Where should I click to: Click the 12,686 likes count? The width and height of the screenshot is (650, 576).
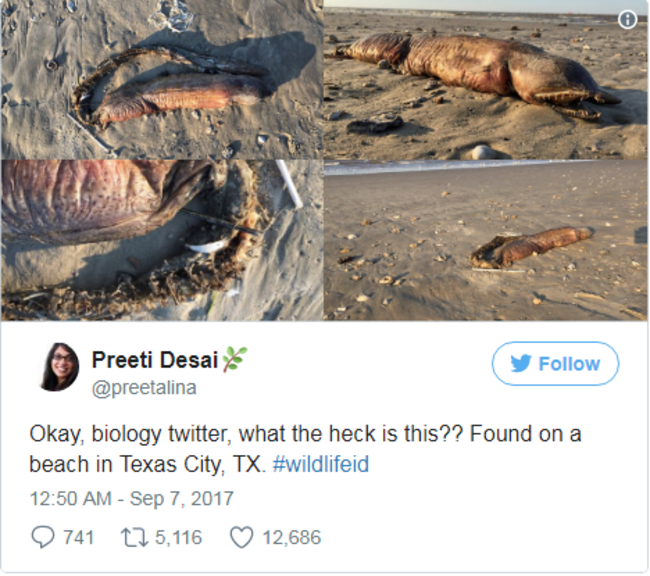click(x=291, y=538)
